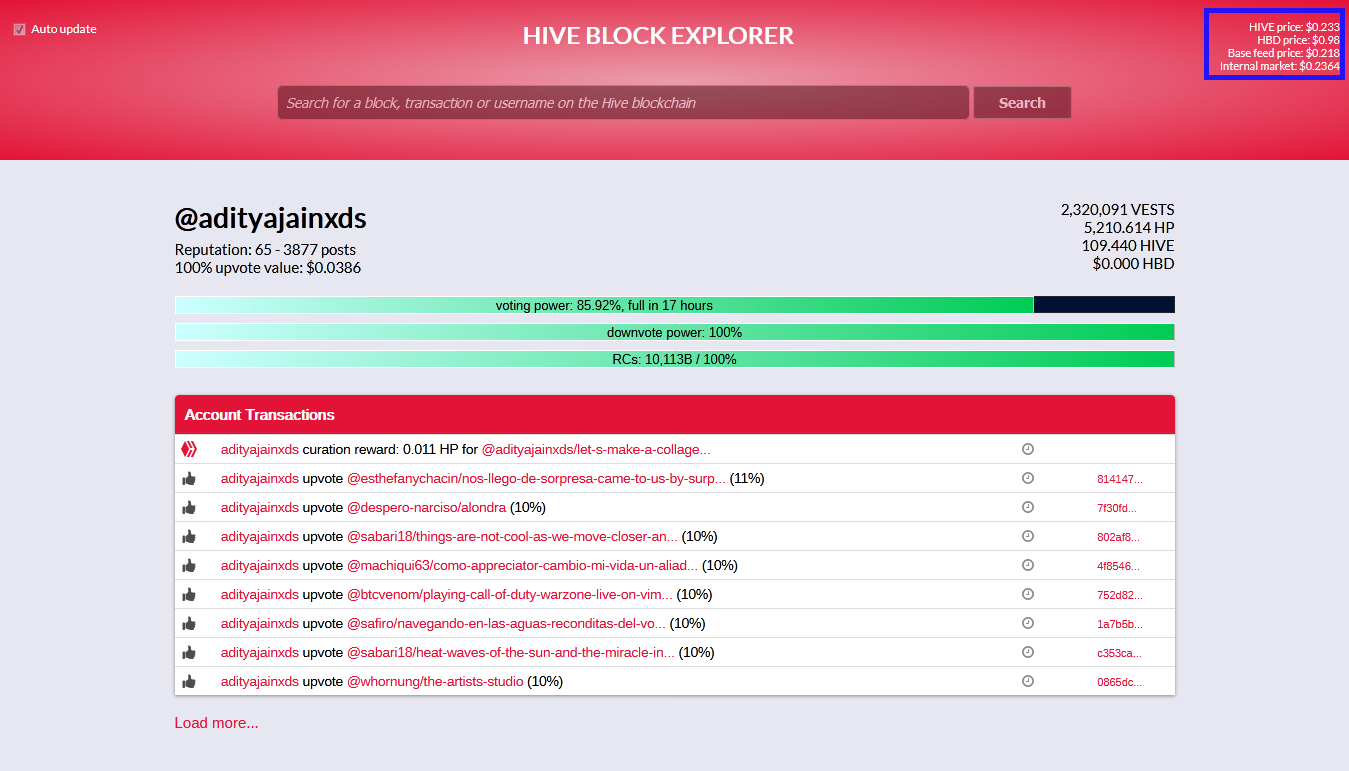Open transaction 814147...
Screen dimensions: 1349x771
pyautogui.click(x=1119, y=480)
